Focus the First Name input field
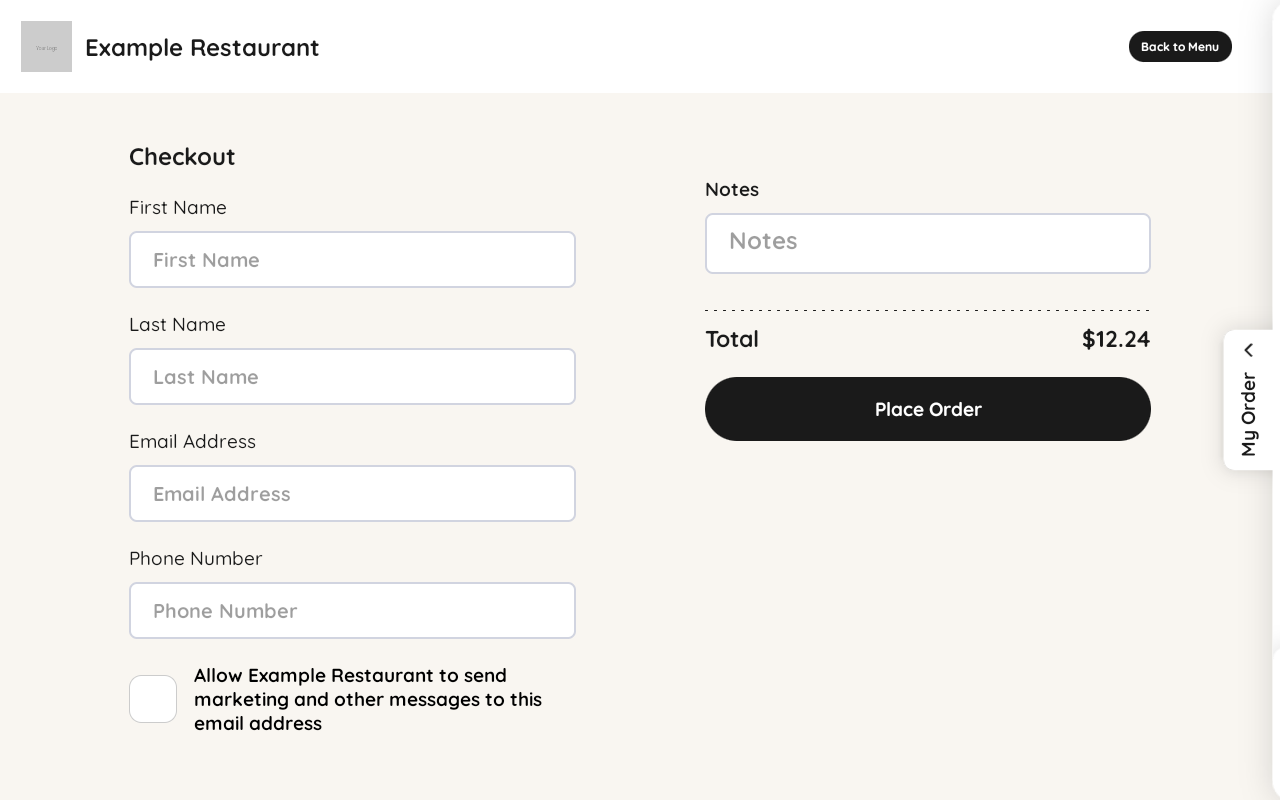1280x800 pixels. 352,260
